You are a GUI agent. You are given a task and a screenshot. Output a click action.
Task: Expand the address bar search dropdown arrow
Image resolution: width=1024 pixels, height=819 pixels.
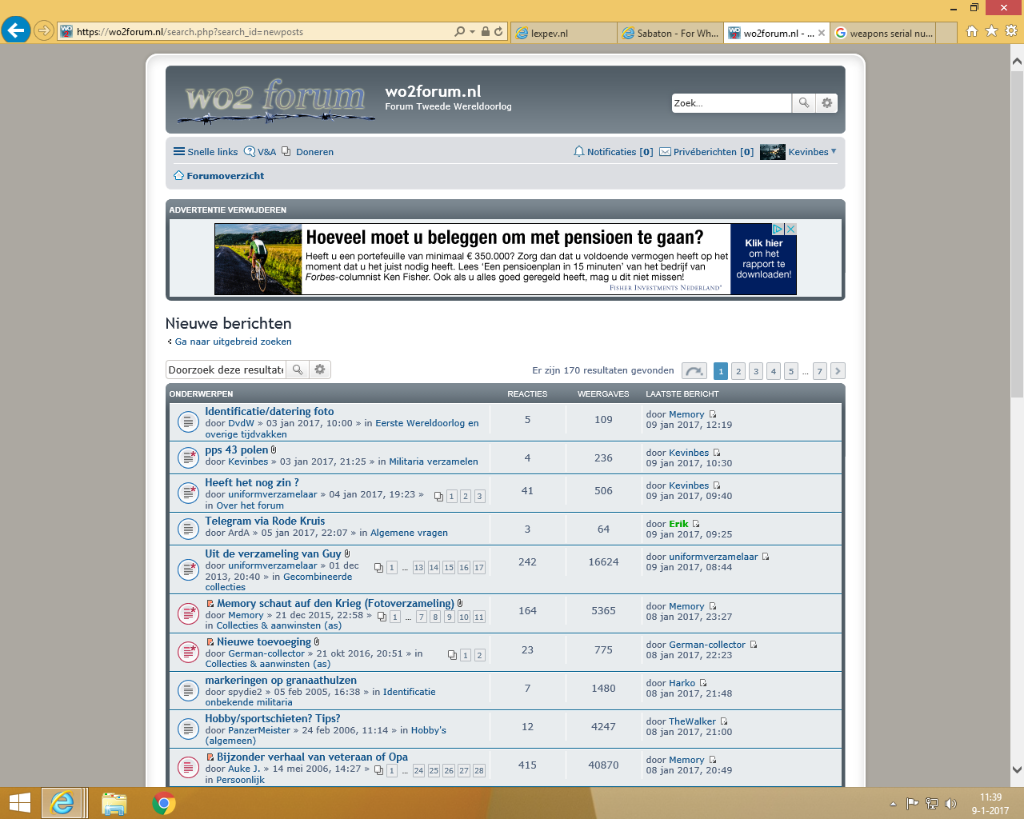pos(472,32)
